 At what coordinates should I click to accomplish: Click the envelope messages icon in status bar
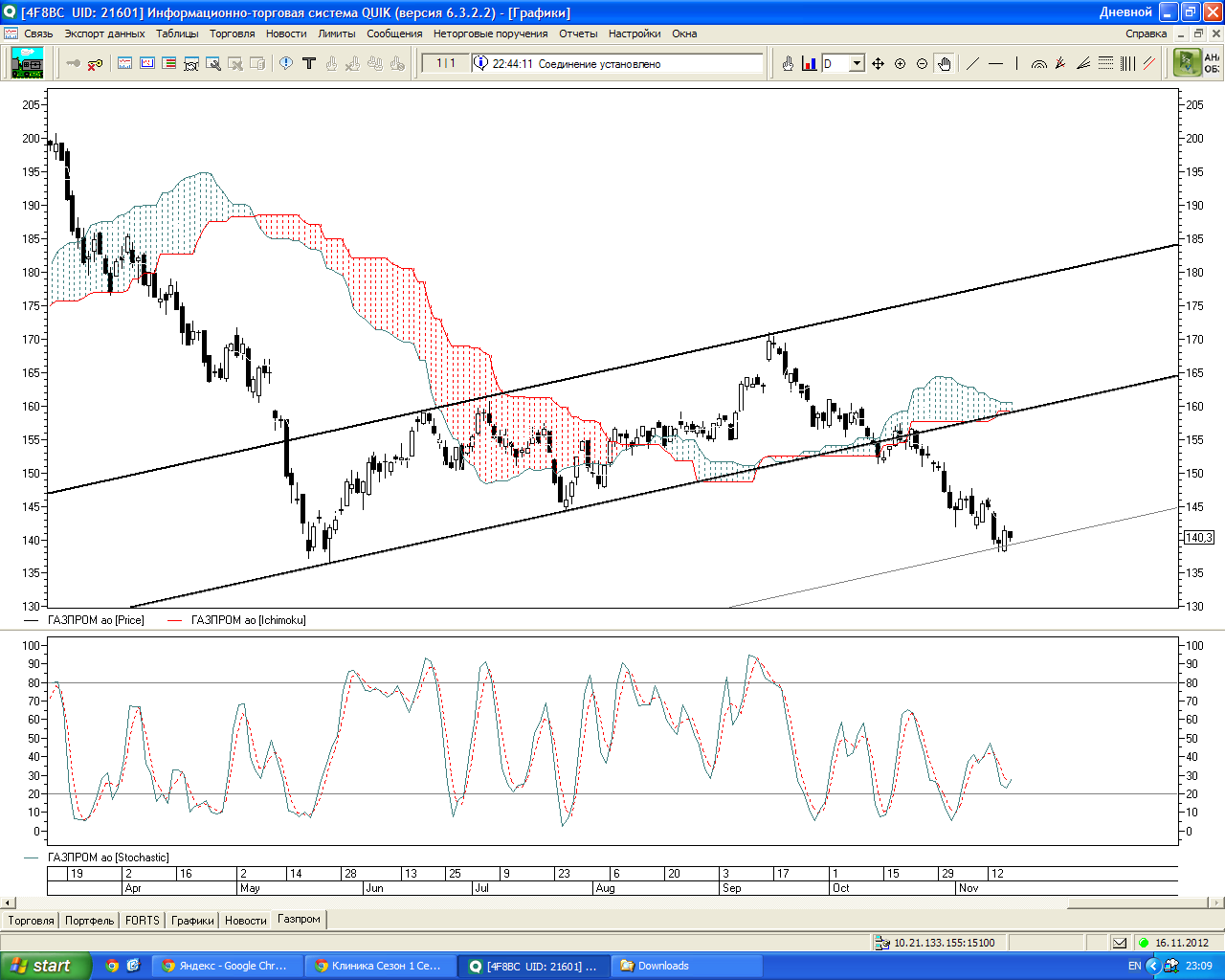point(1120,943)
